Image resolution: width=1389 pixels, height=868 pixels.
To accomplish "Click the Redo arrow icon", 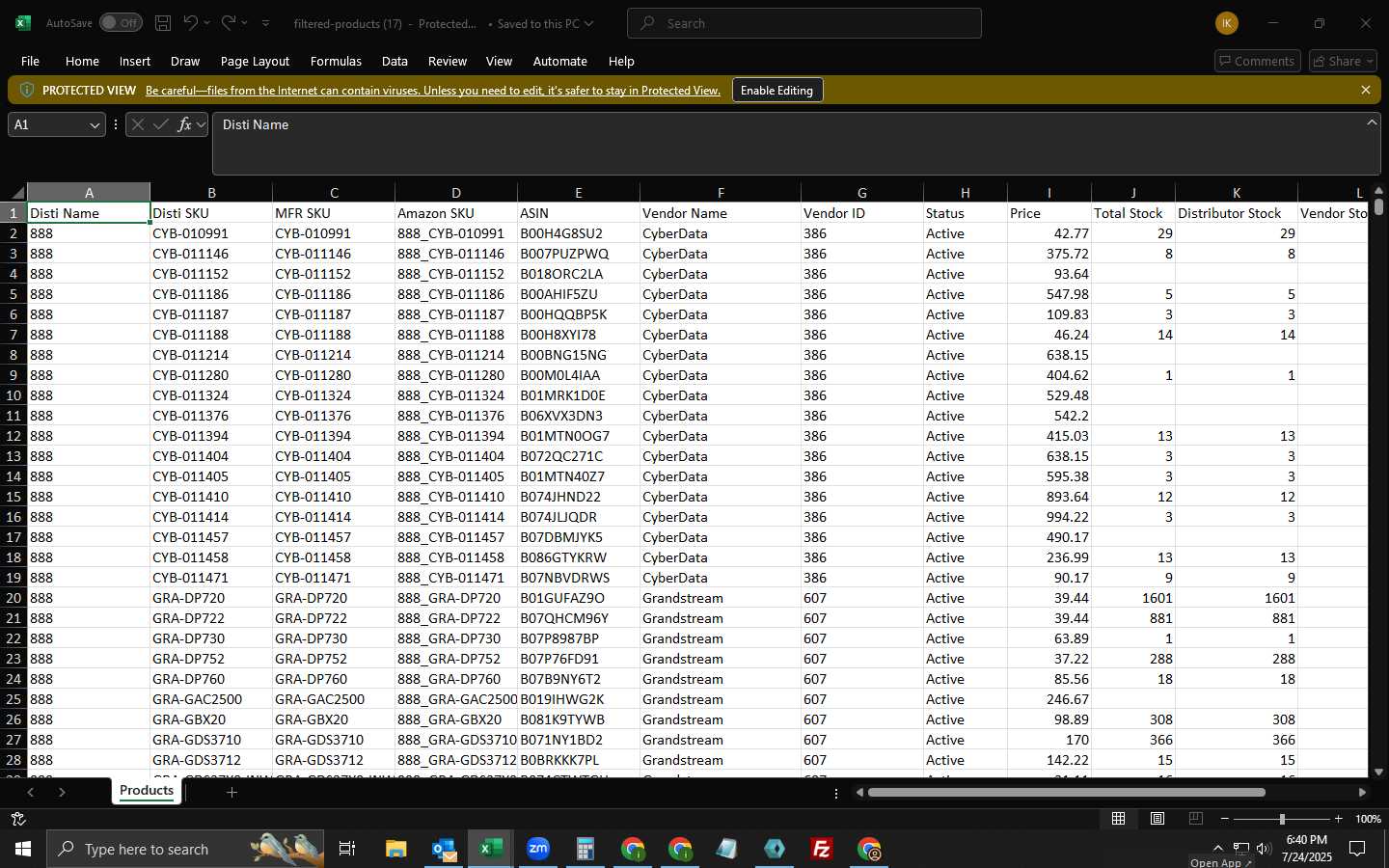I will [x=229, y=23].
